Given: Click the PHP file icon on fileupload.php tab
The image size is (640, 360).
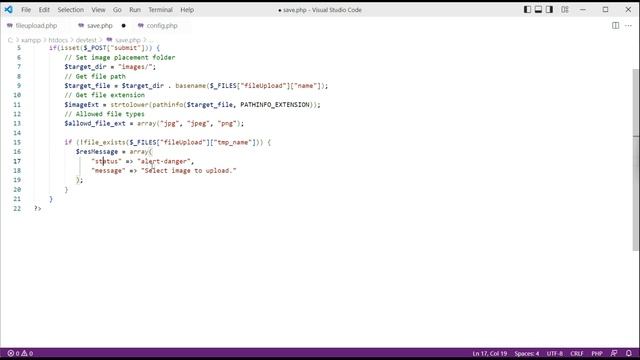Looking at the screenshot, I should click(x=10, y=25).
